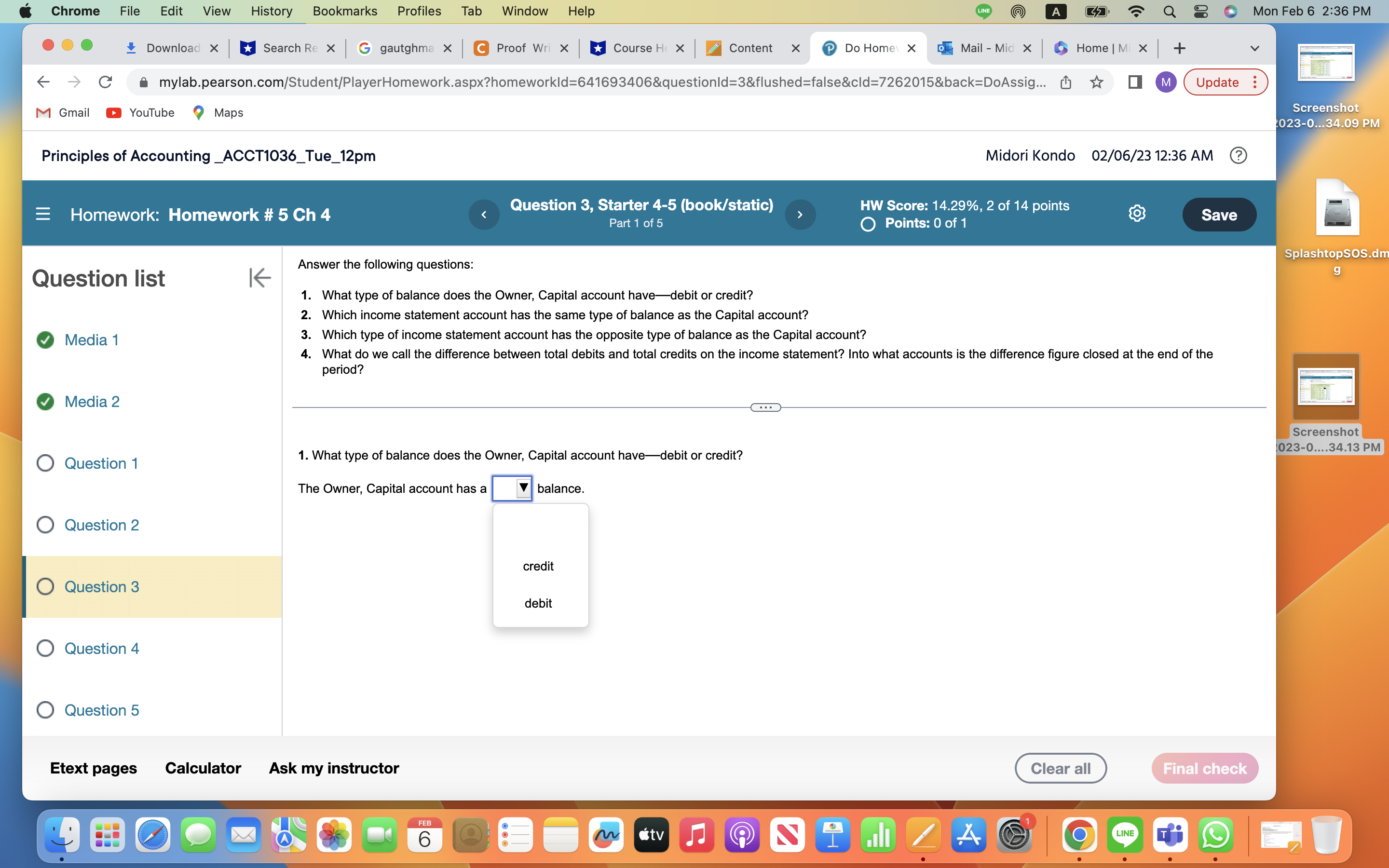
Task: Click the help question mark icon
Action: pos(1239,155)
